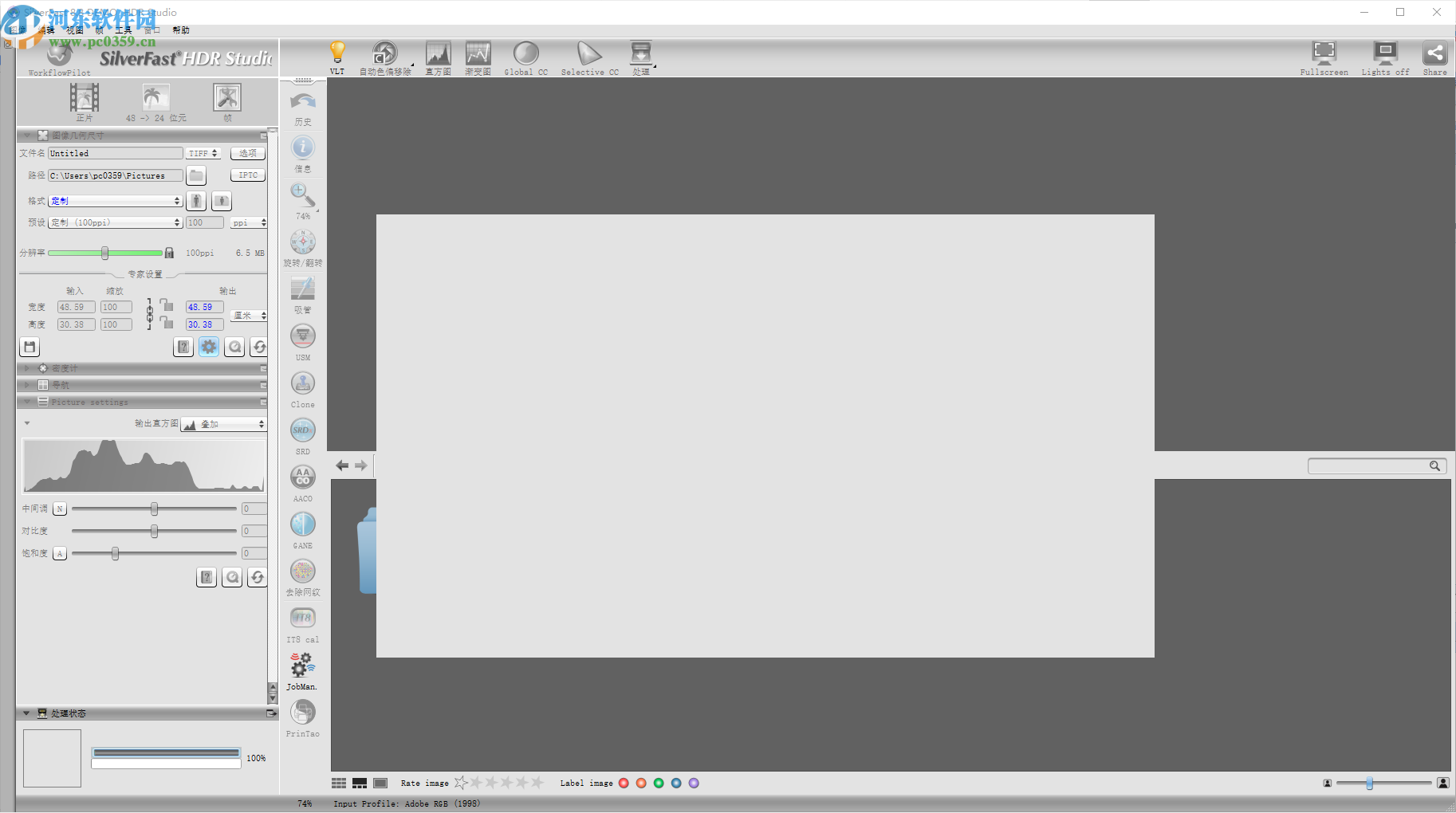Open the ppi unit dropdown
Screen dimensions: 1456x813
(x=249, y=222)
